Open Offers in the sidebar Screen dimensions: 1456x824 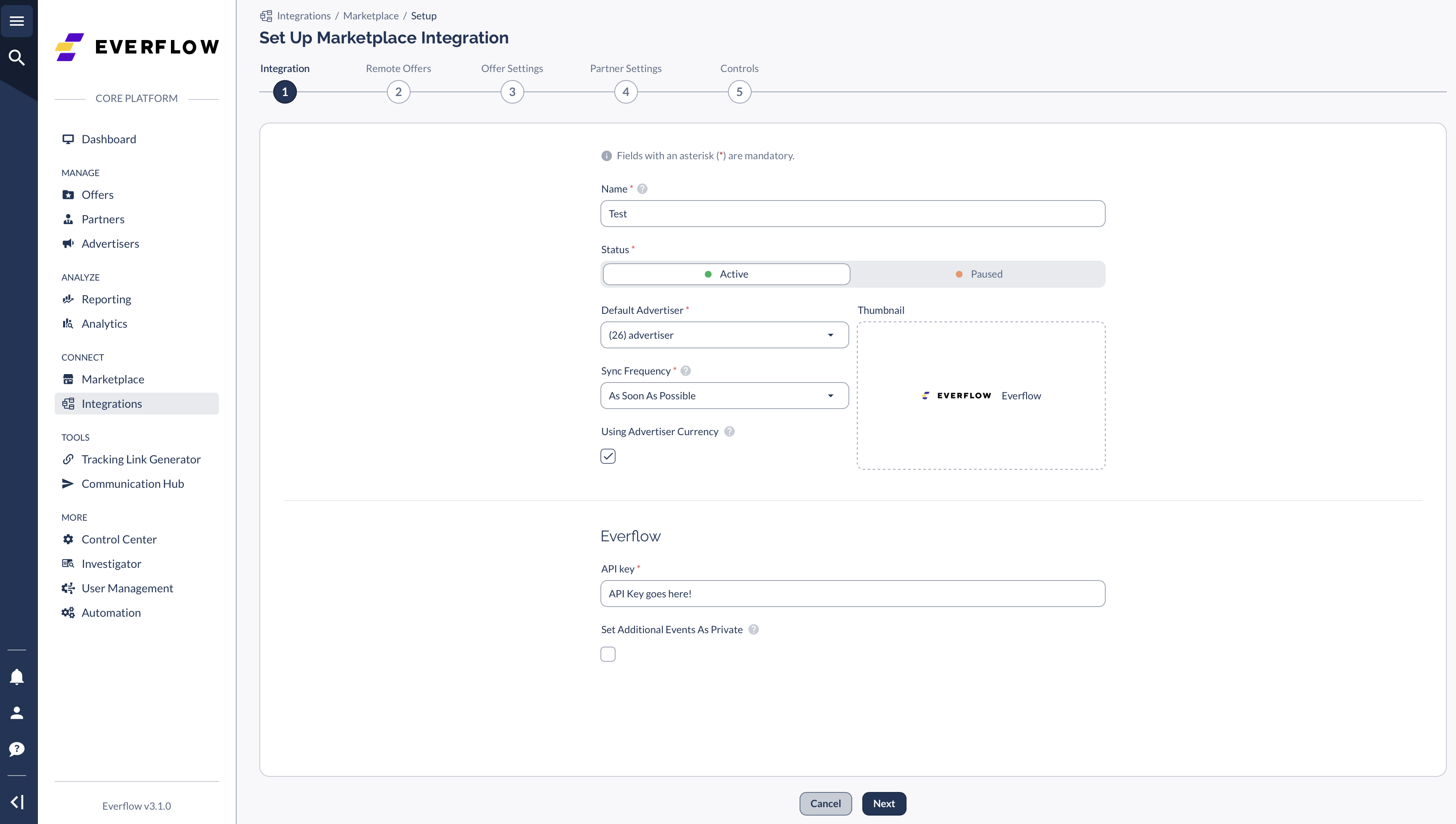137,195
